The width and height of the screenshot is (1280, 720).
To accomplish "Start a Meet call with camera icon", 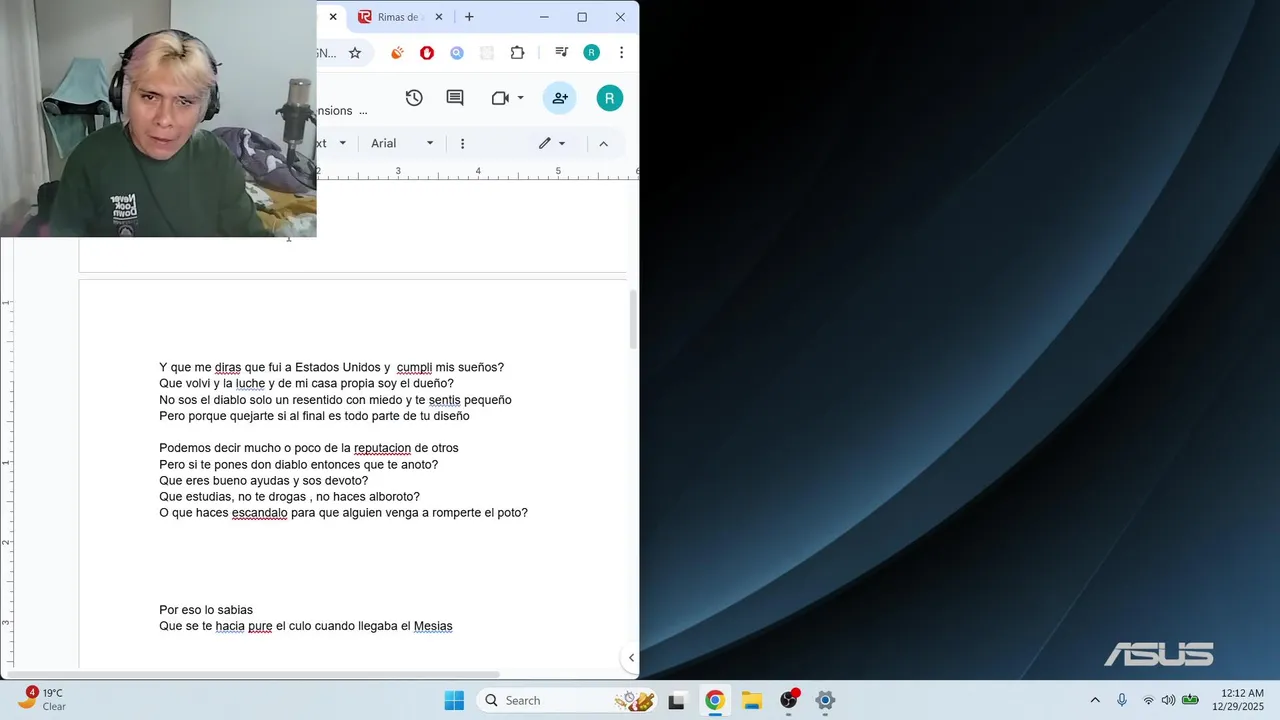I will (x=500, y=98).
